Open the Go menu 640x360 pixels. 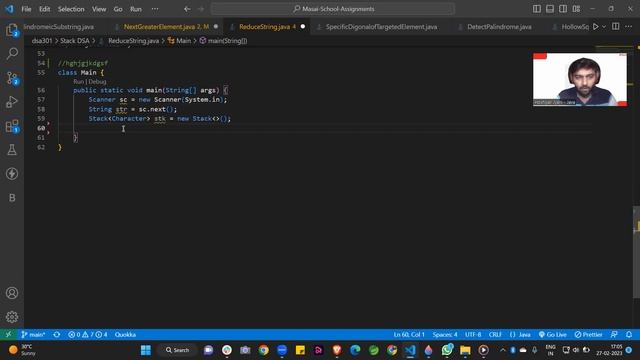coord(118,9)
